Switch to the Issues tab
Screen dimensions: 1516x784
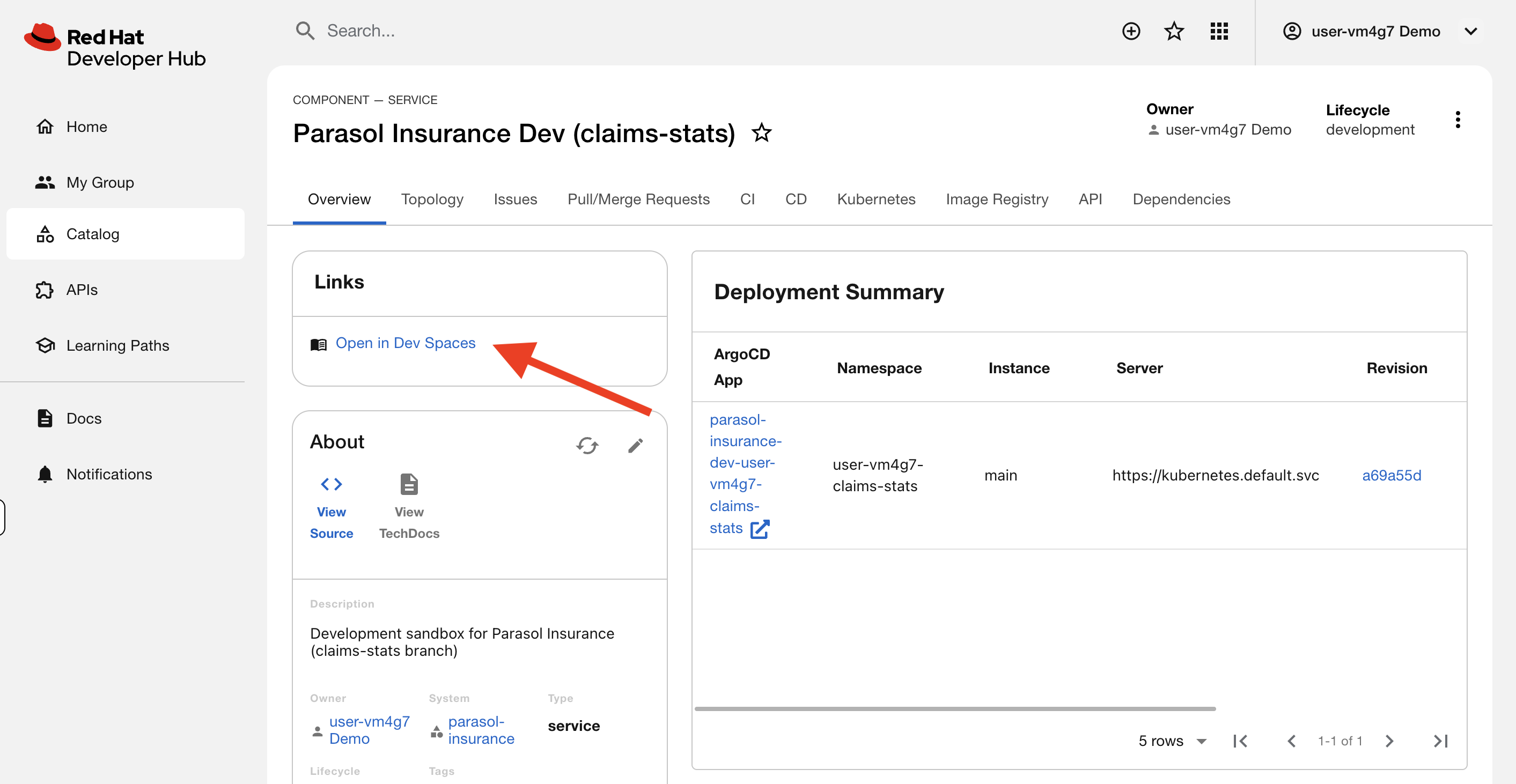515,199
